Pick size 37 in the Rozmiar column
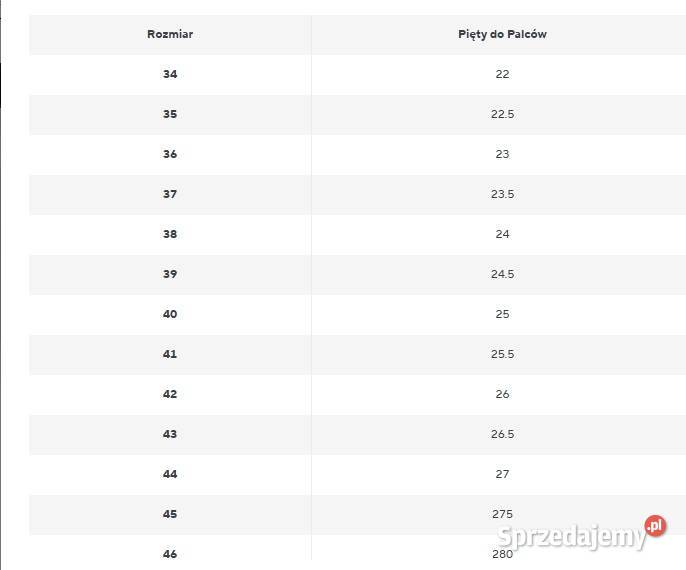Viewport: 686px width, 570px height. [x=170, y=194]
